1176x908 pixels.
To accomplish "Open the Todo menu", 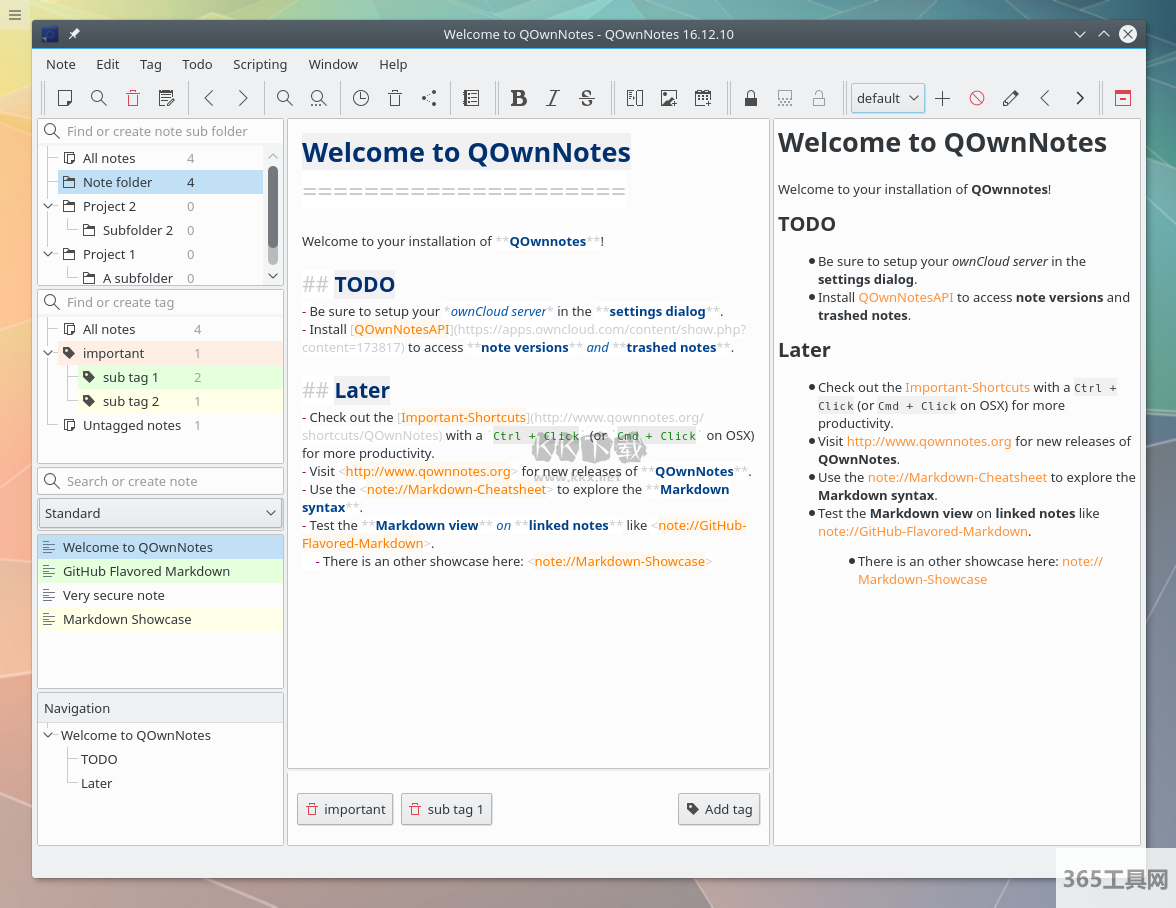I will [x=197, y=64].
